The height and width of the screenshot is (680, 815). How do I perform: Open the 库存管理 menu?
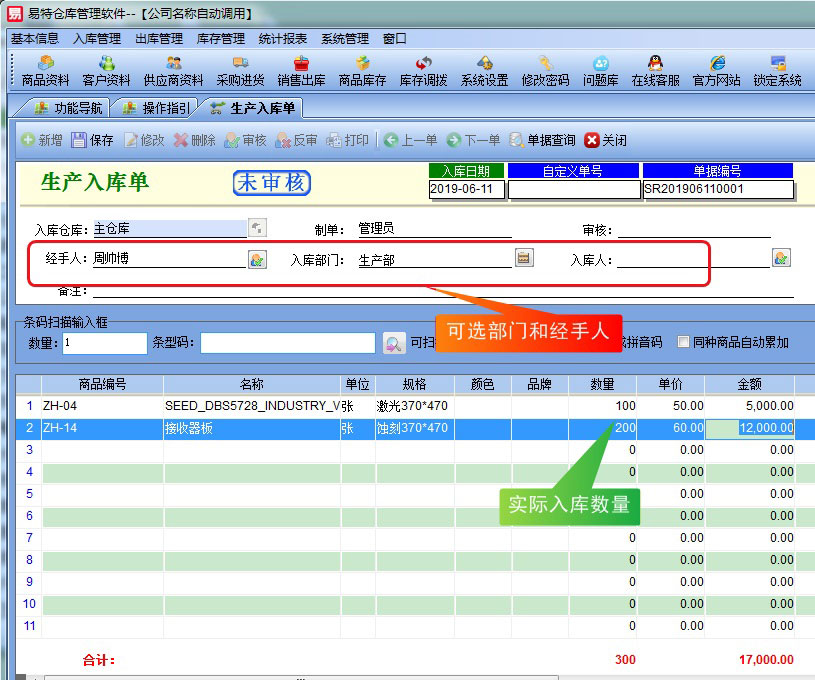coord(220,39)
